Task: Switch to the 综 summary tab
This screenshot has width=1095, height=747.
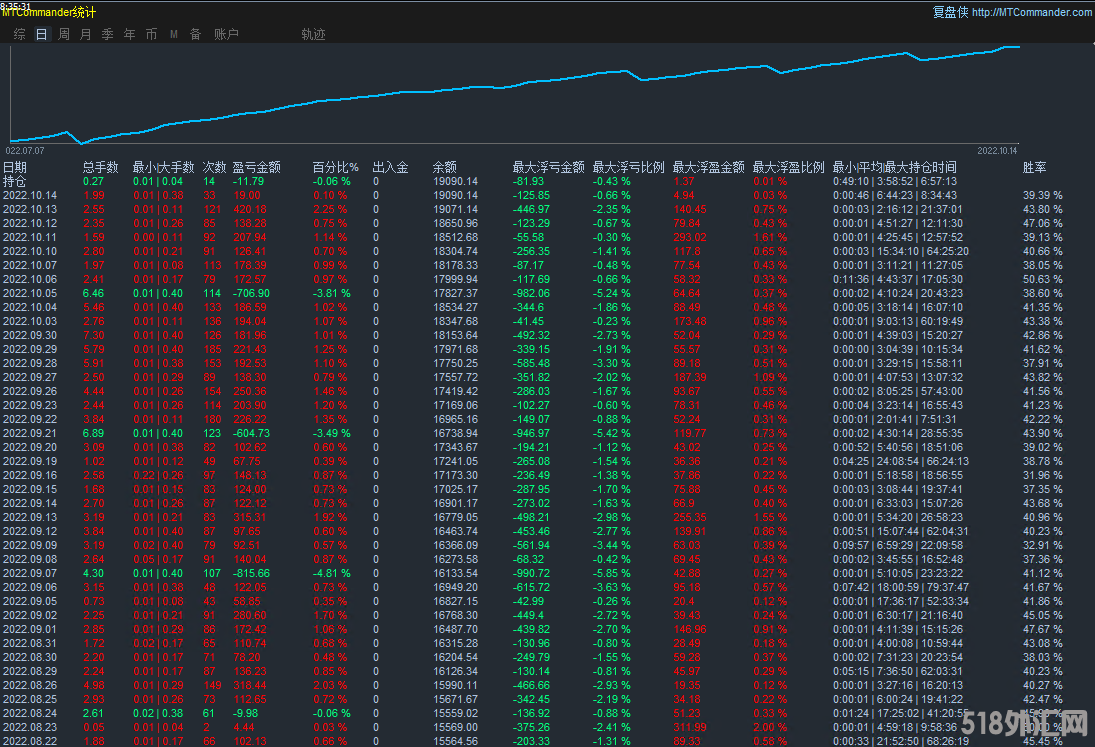Action: coord(20,34)
